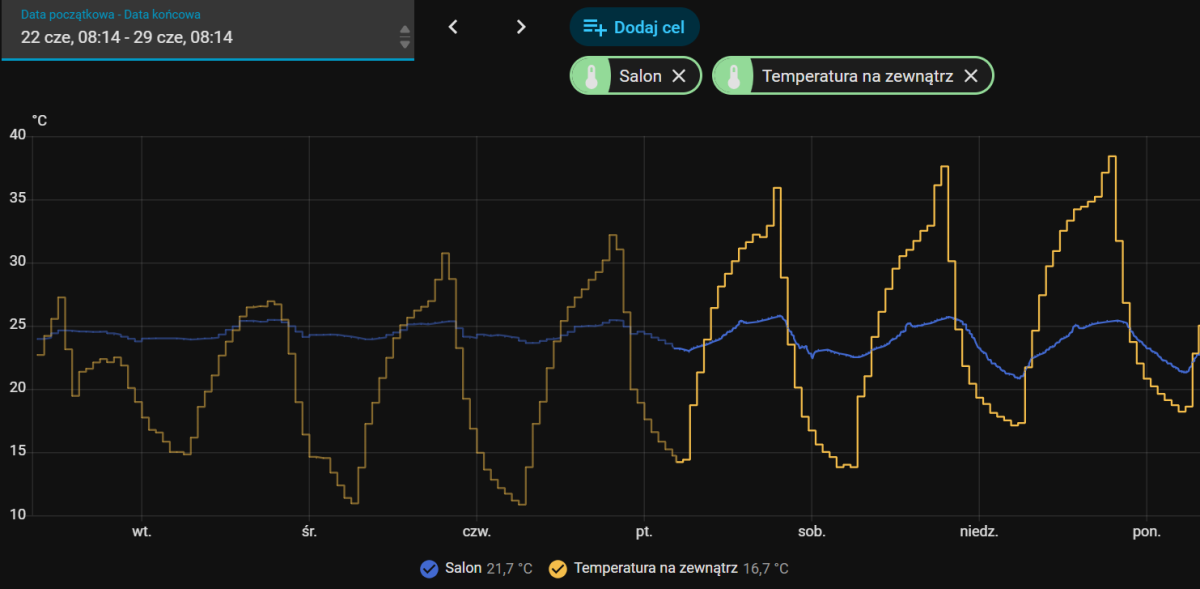Remove Temperatura na zewnątrz chip

[x=970, y=76]
